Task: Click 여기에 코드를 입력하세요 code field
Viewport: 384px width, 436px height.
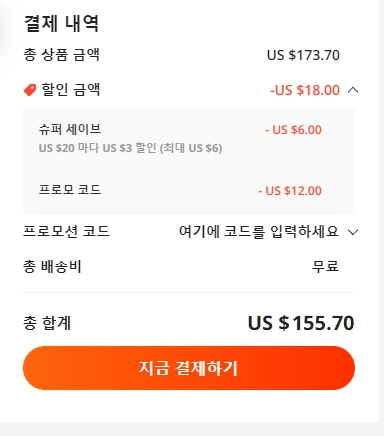Action: click(x=259, y=231)
